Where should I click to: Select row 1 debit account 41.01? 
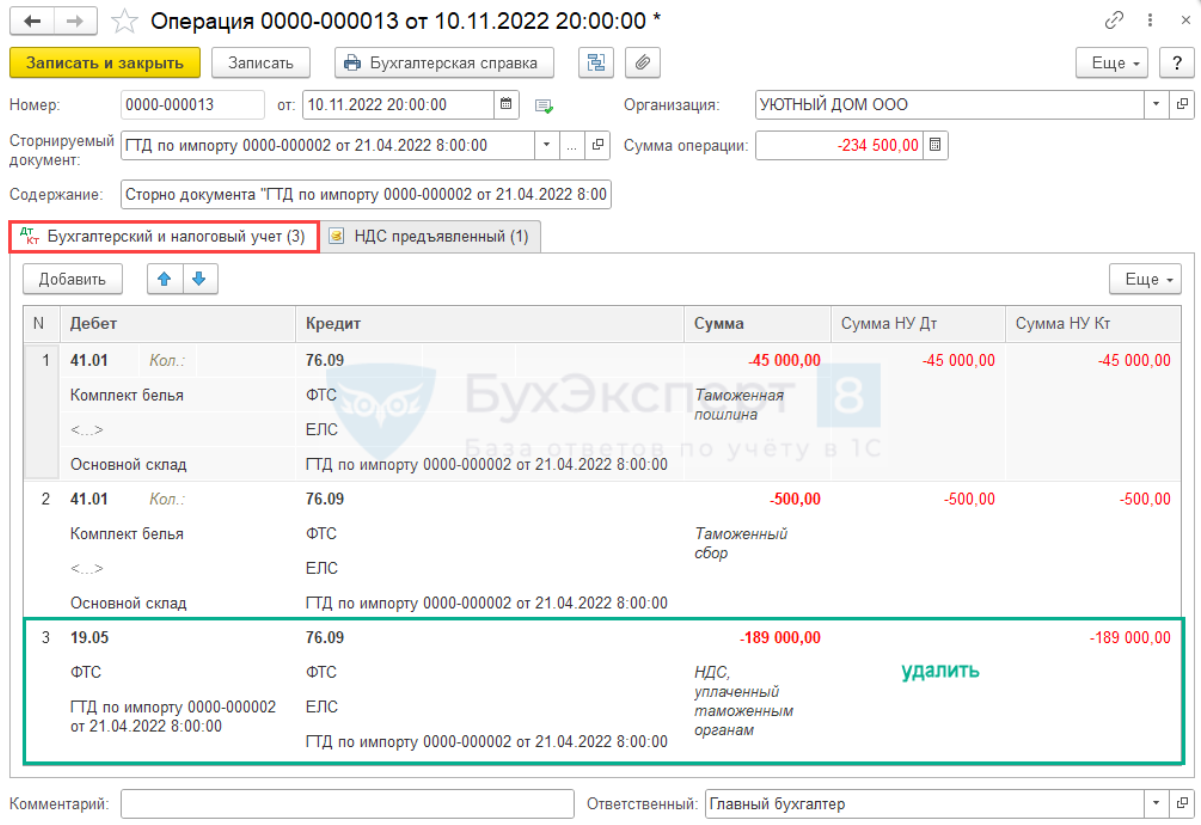click(90, 360)
